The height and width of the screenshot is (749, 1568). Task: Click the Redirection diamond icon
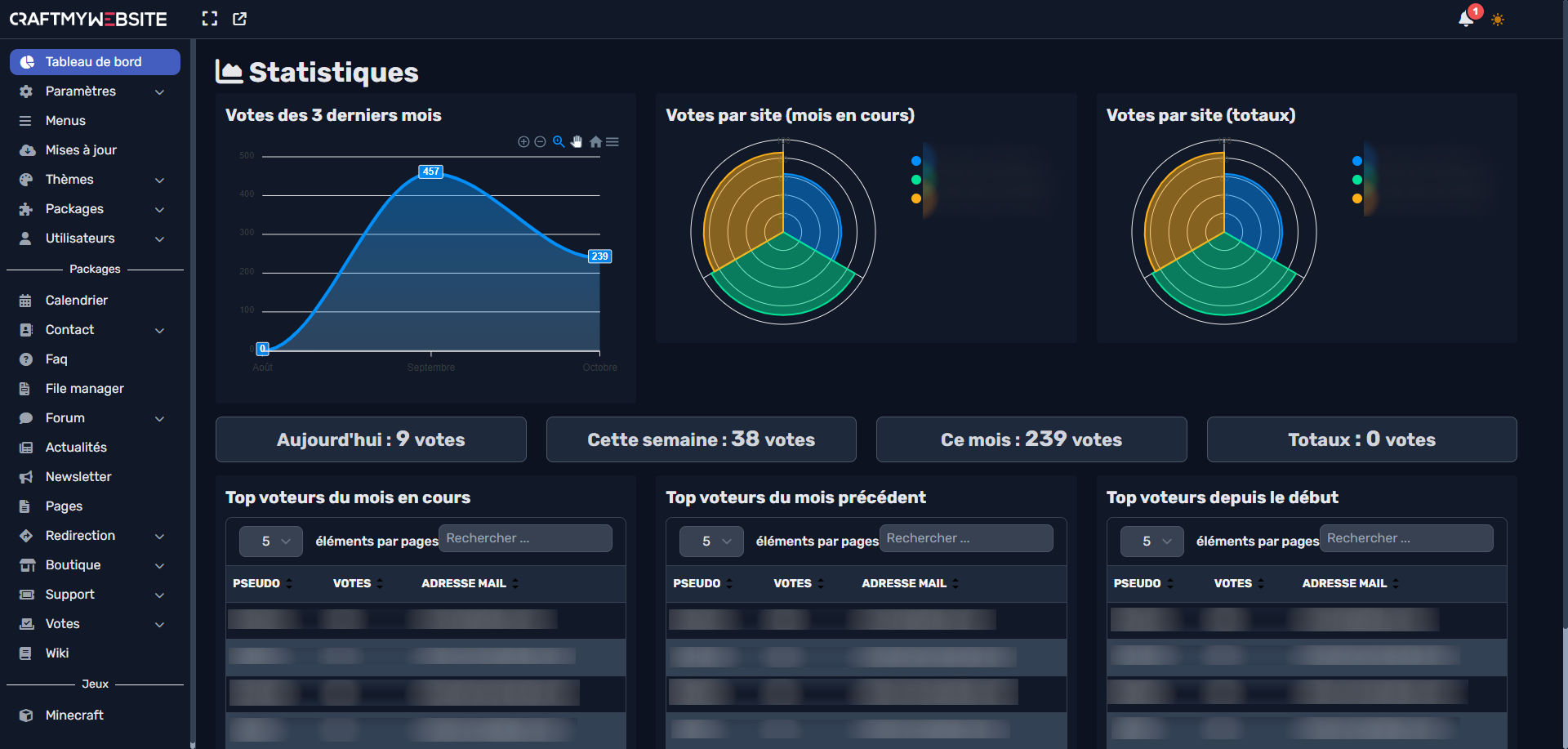click(x=26, y=536)
